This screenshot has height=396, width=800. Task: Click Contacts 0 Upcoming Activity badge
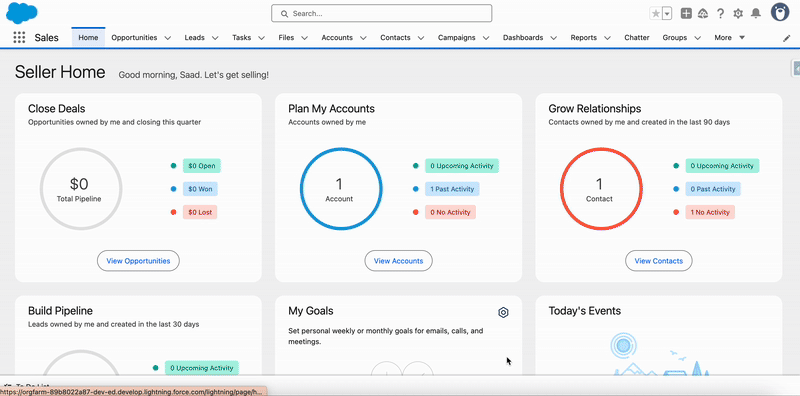point(722,166)
